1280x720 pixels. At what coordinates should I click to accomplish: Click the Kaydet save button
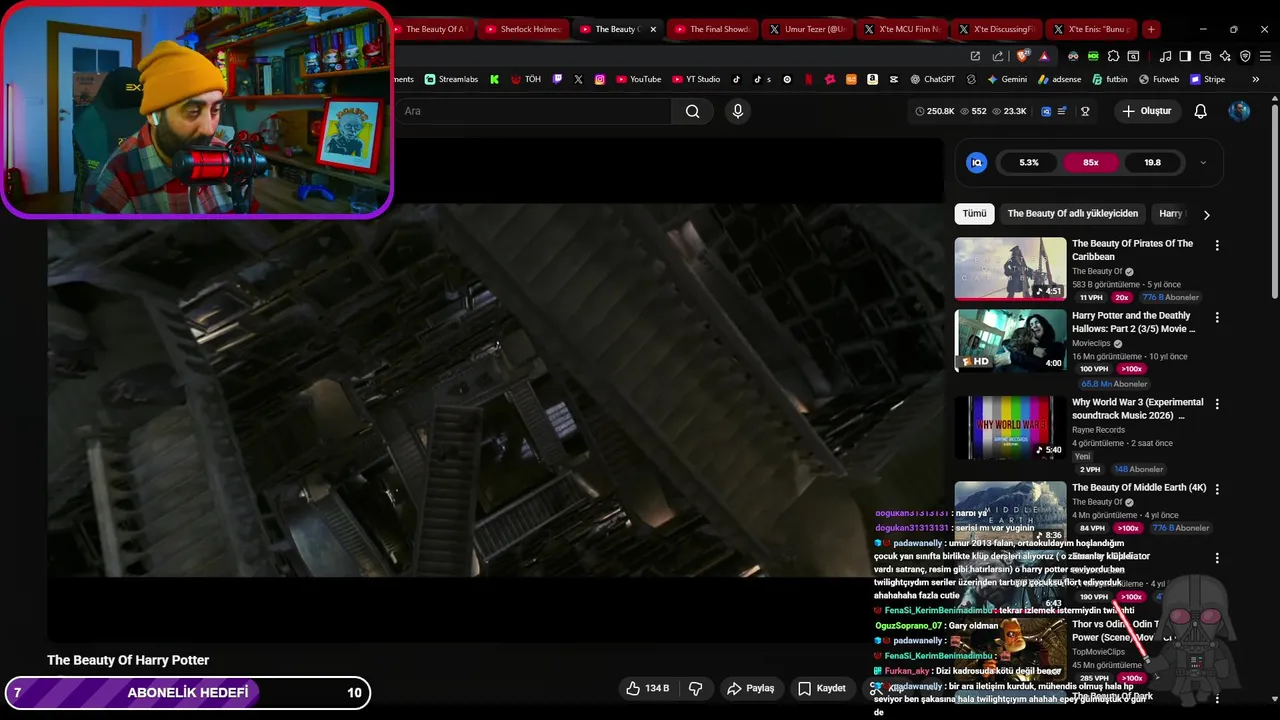[x=822, y=688]
